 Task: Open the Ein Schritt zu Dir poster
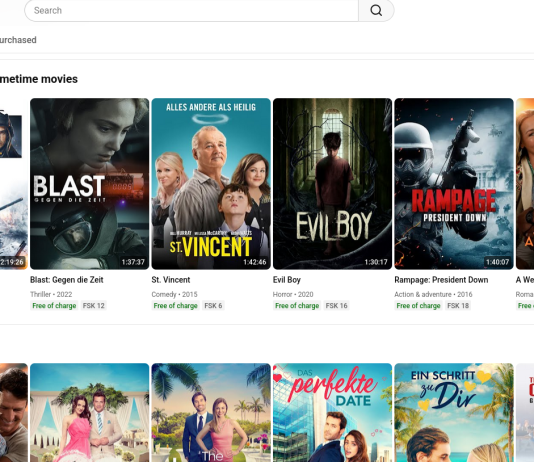click(454, 413)
